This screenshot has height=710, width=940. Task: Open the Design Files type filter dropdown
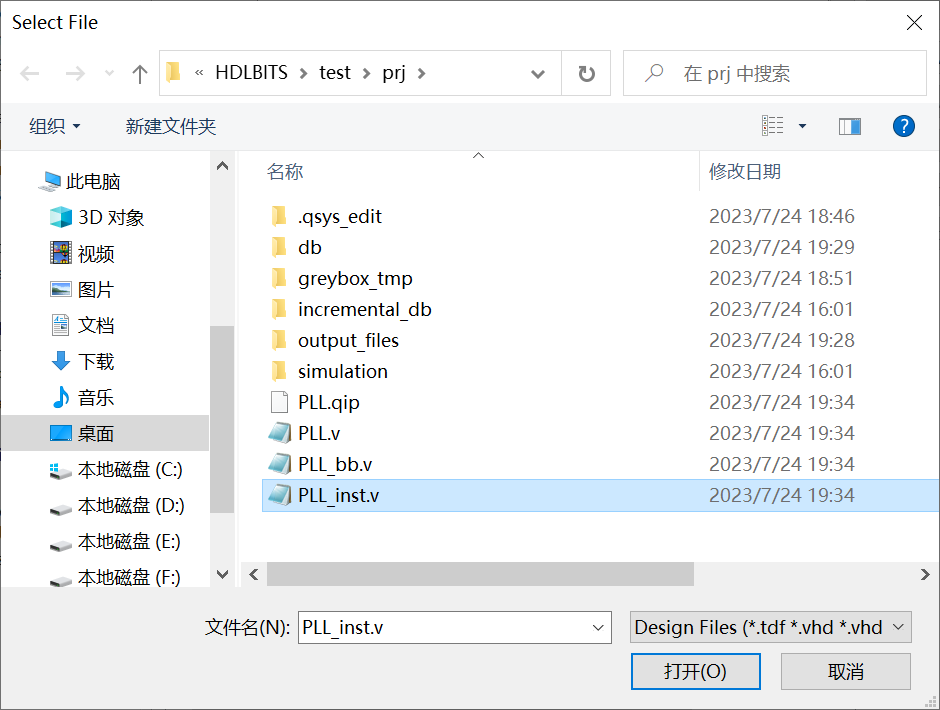[771, 627]
